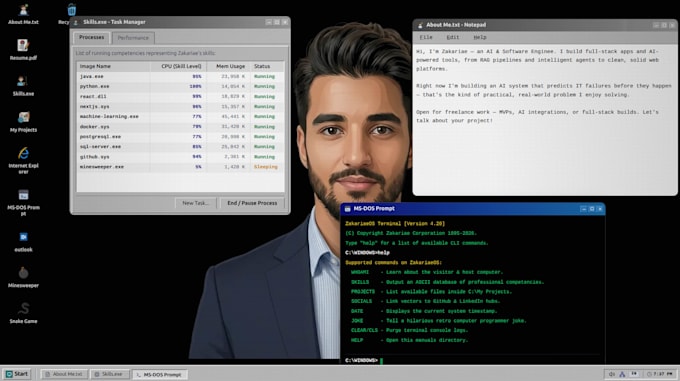680x381 pixels.
Task: Click the Task Manager title bar icon
Action: click(76, 22)
